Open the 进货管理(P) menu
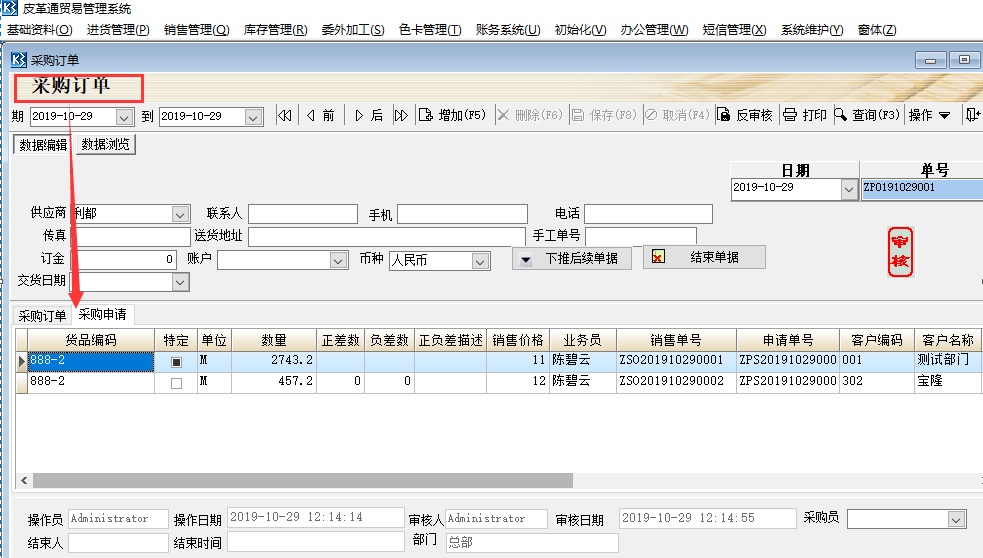 tap(118, 29)
